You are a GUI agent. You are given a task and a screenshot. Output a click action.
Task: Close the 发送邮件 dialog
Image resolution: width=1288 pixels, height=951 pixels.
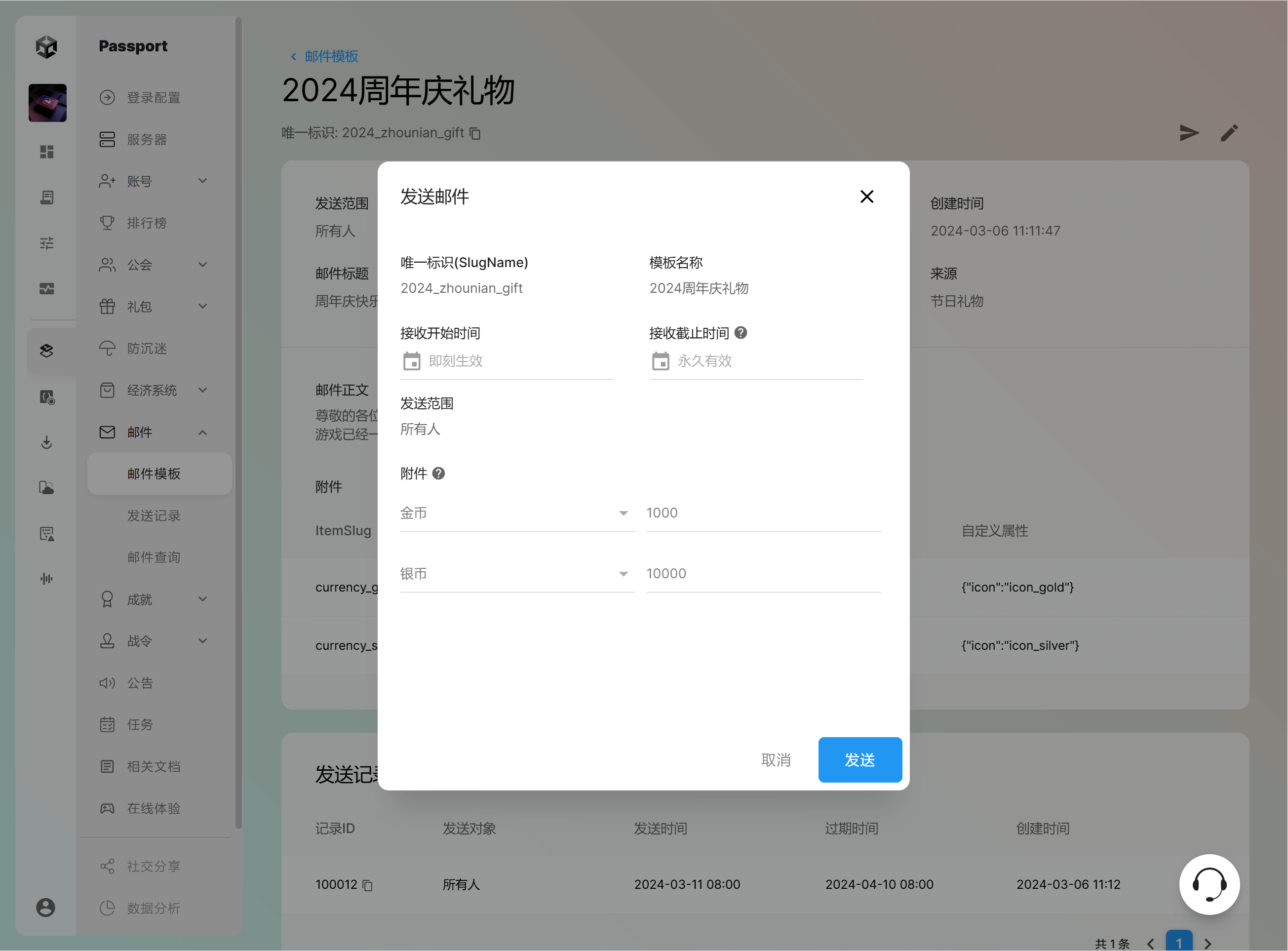pos(866,197)
